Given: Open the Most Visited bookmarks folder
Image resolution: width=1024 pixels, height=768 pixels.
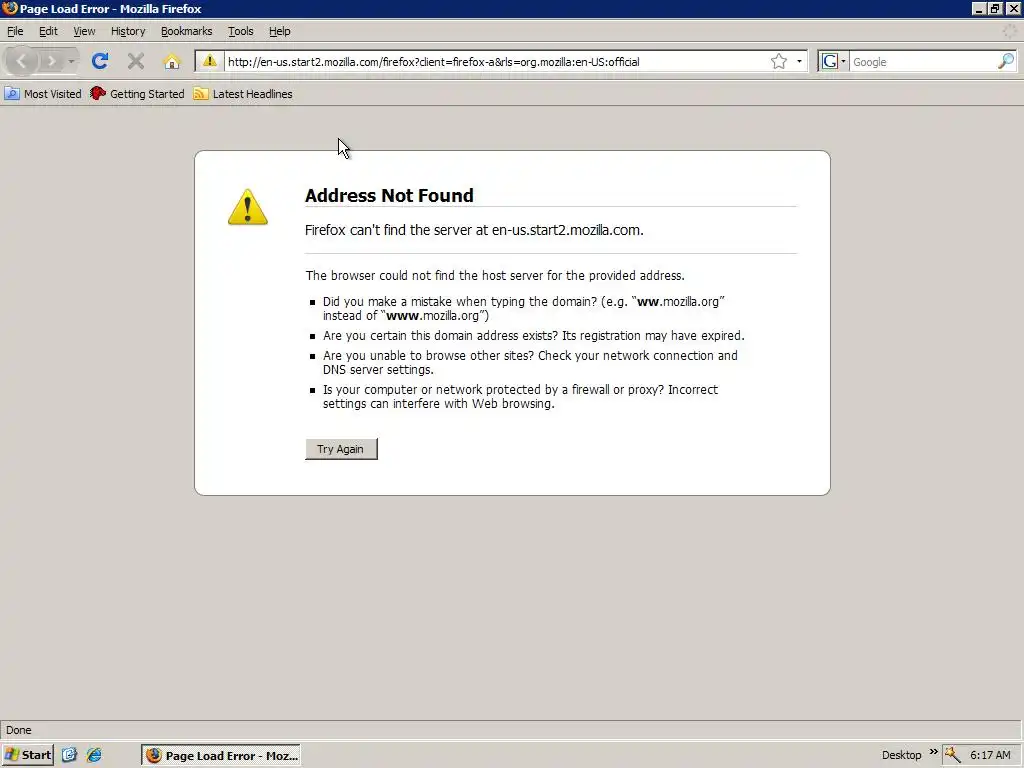Looking at the screenshot, I should [x=43, y=94].
